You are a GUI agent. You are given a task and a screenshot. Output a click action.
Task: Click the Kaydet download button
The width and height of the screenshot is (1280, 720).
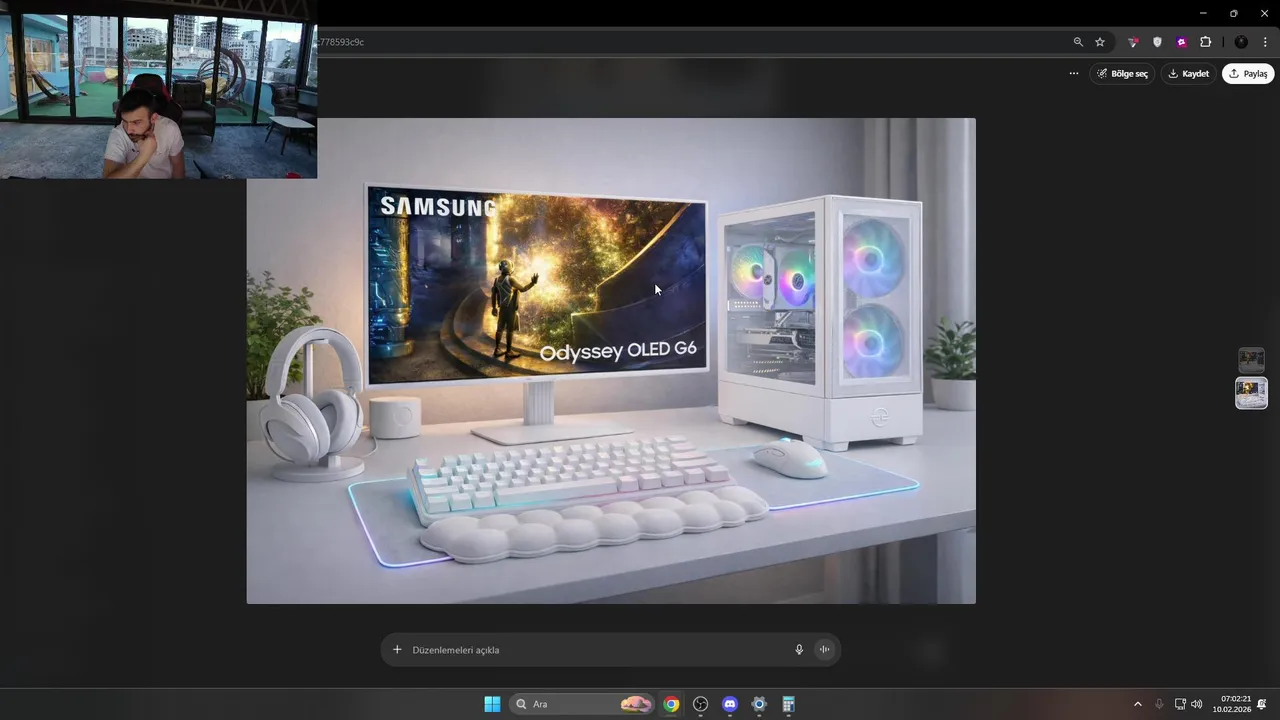tap(1189, 73)
